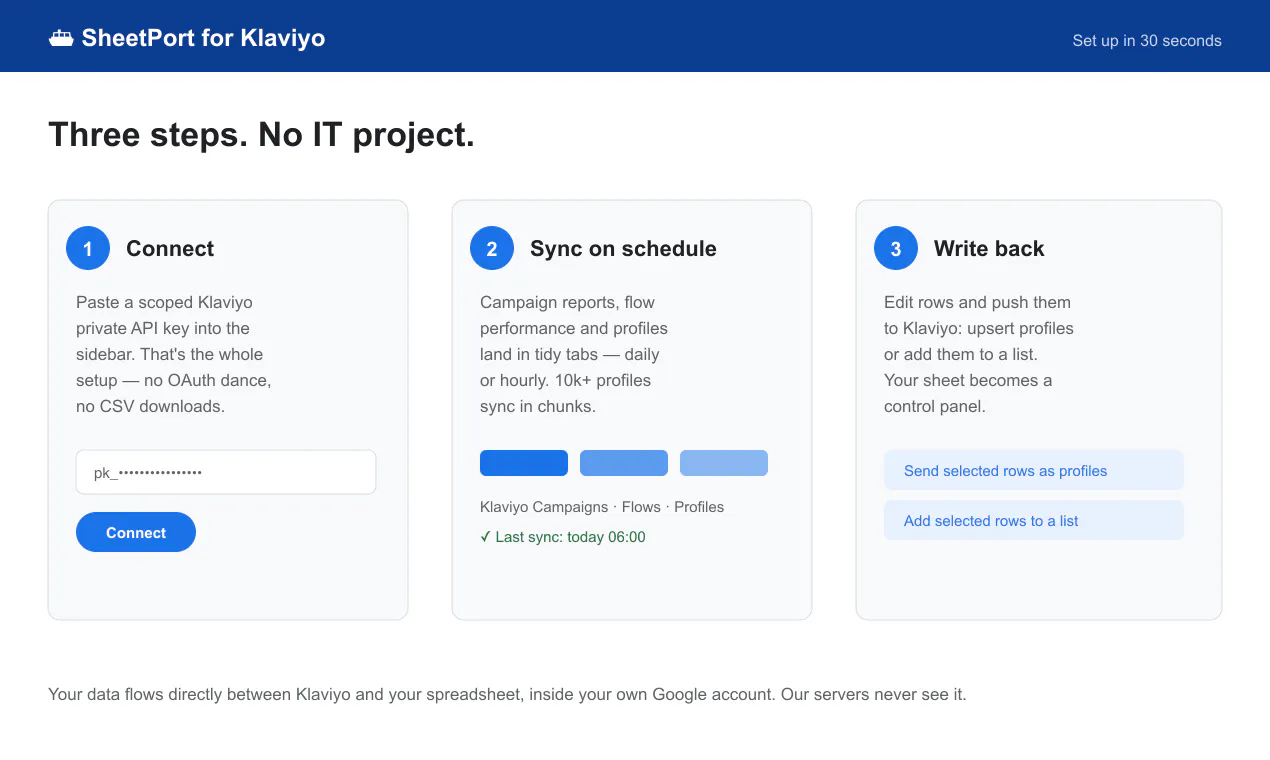This screenshot has width=1270, height=760.
Task: Click the SheetPort ship logo icon
Action: click(x=62, y=39)
